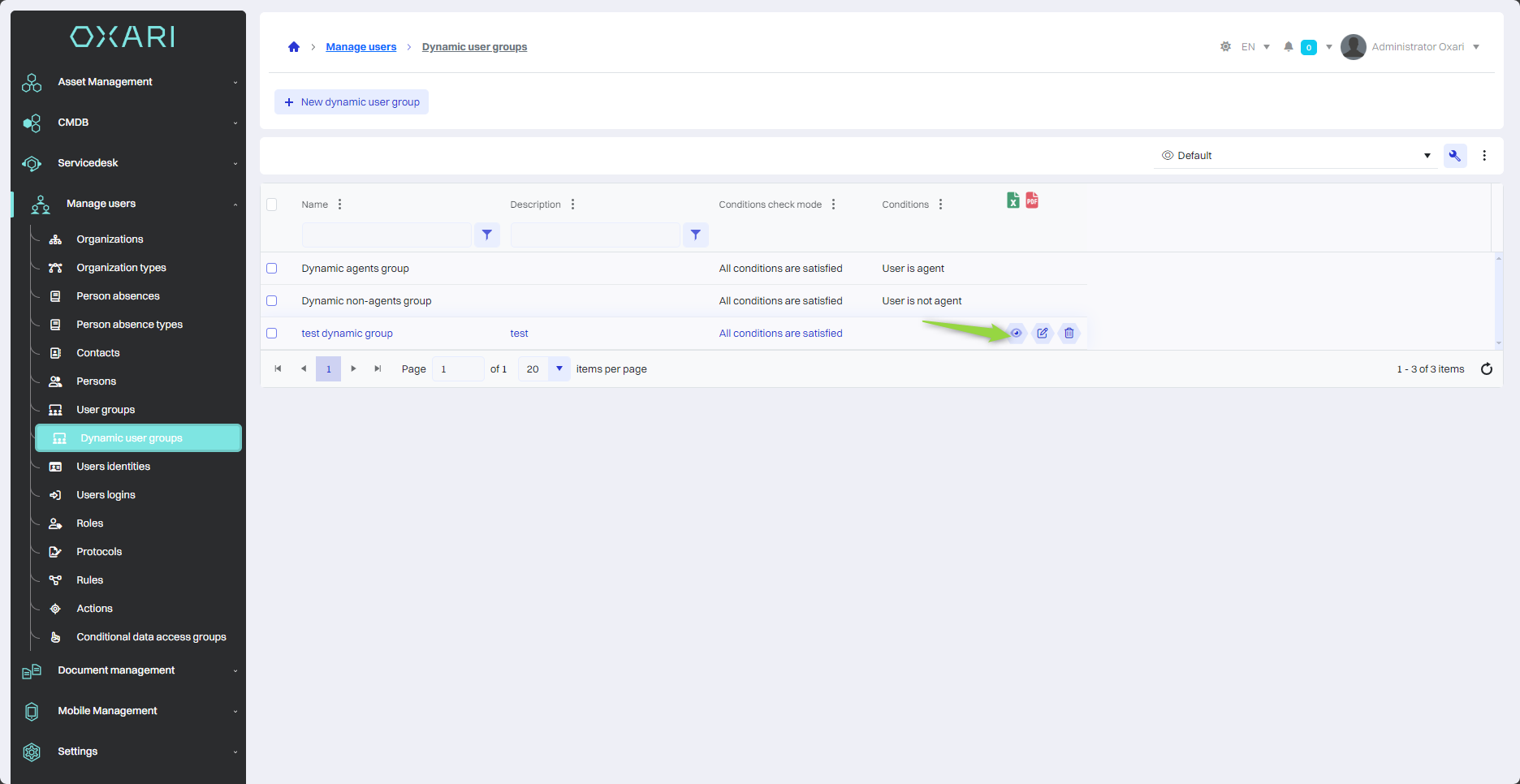Click the Name filter text field
This screenshot has height=784, width=1520.
click(x=386, y=235)
